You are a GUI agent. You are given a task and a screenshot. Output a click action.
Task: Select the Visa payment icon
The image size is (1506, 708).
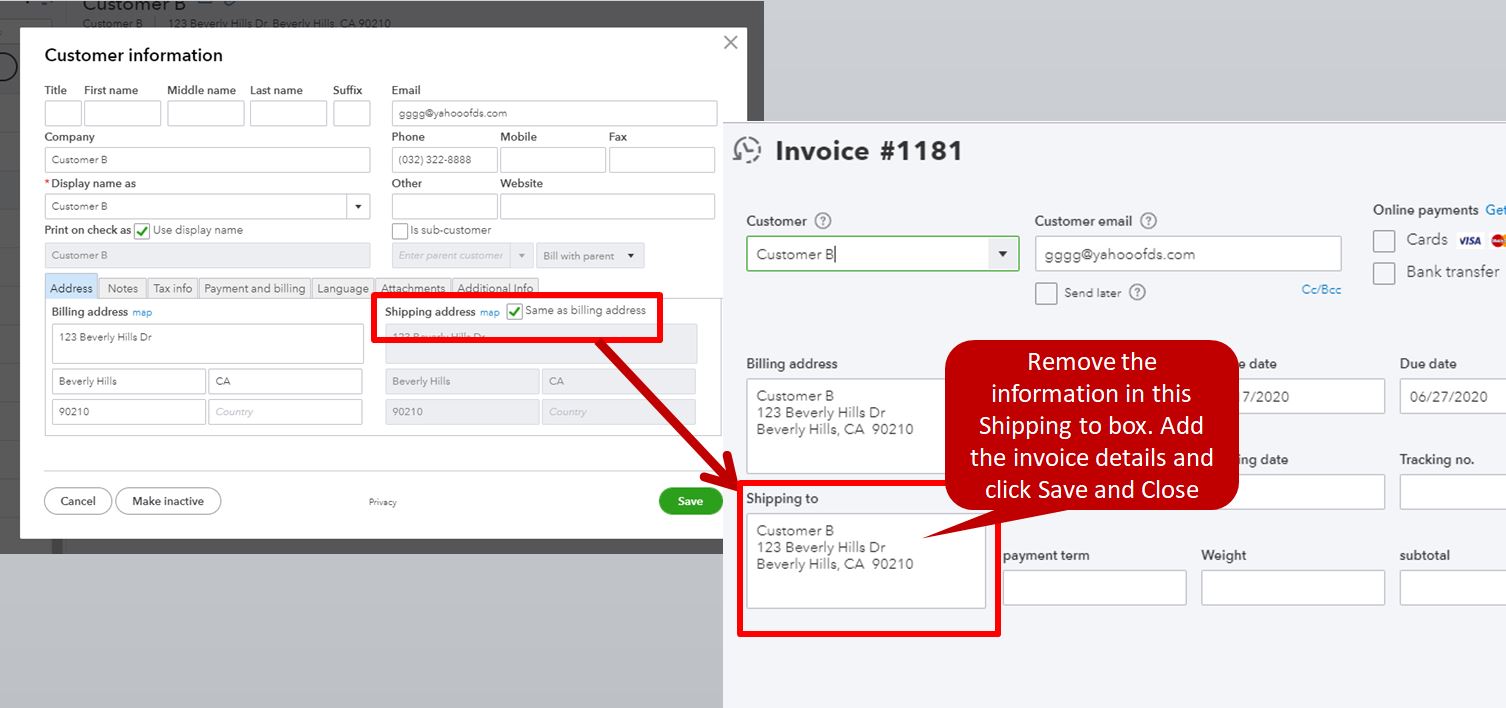tap(1469, 240)
